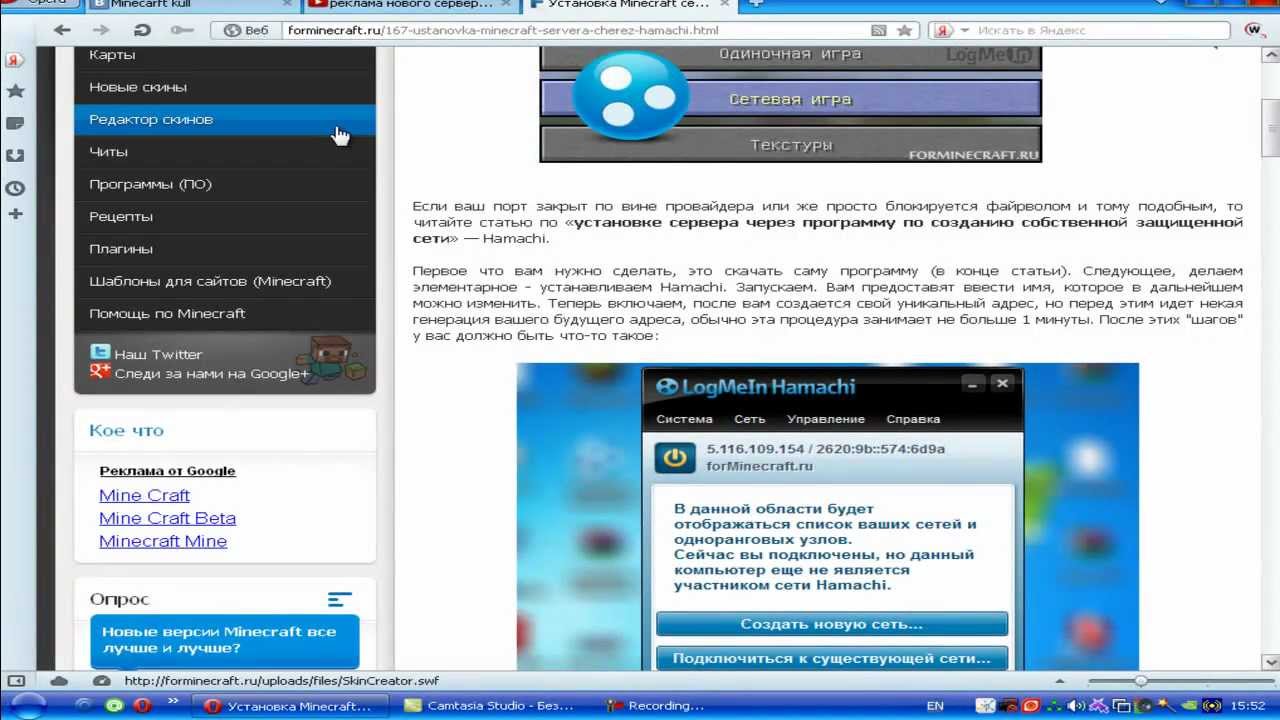Open the notes icon in the Opera sidebar
This screenshot has width=1280, height=720.
15,123
